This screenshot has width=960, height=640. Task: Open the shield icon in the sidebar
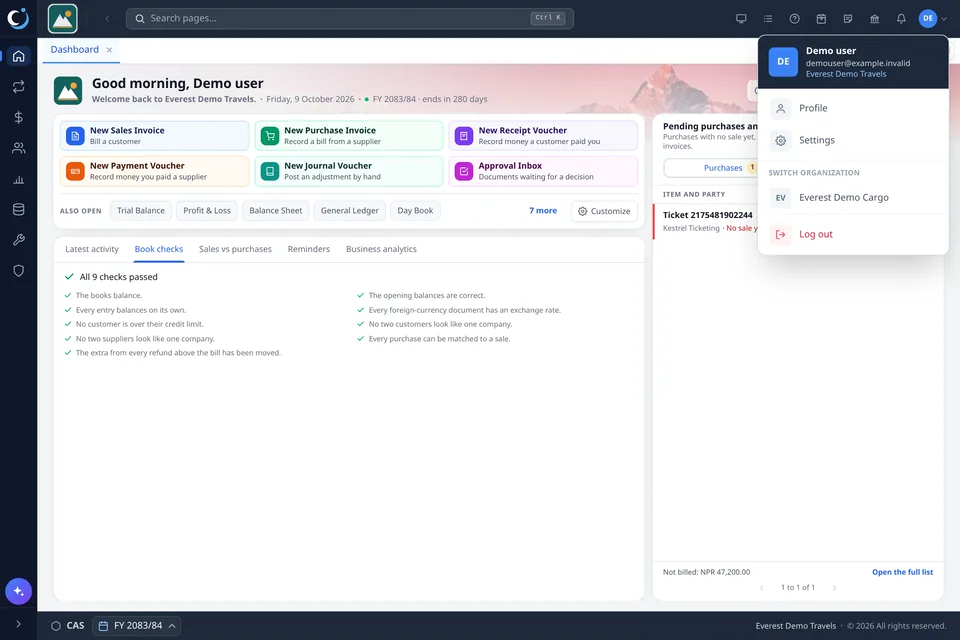coord(18,271)
